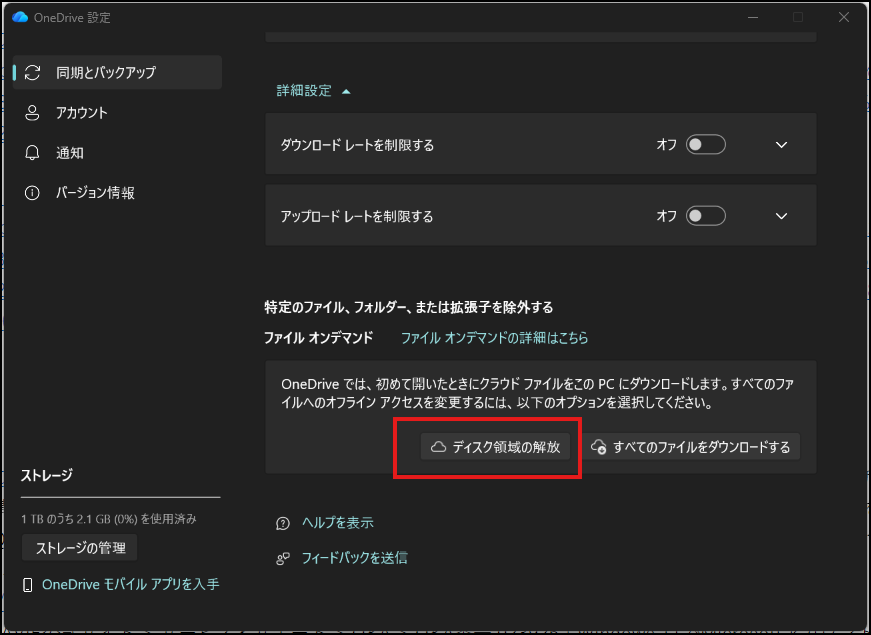Click the person icon beside アカウント
871x635 pixels.
pyautogui.click(x=32, y=113)
